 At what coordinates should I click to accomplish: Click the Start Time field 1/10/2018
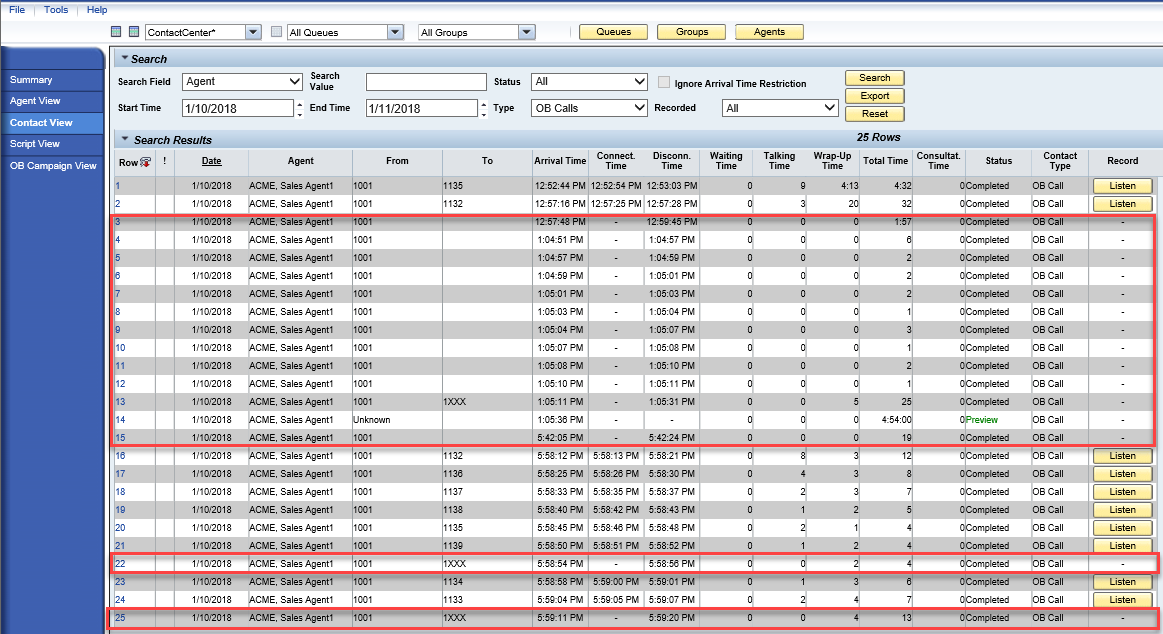pos(237,108)
